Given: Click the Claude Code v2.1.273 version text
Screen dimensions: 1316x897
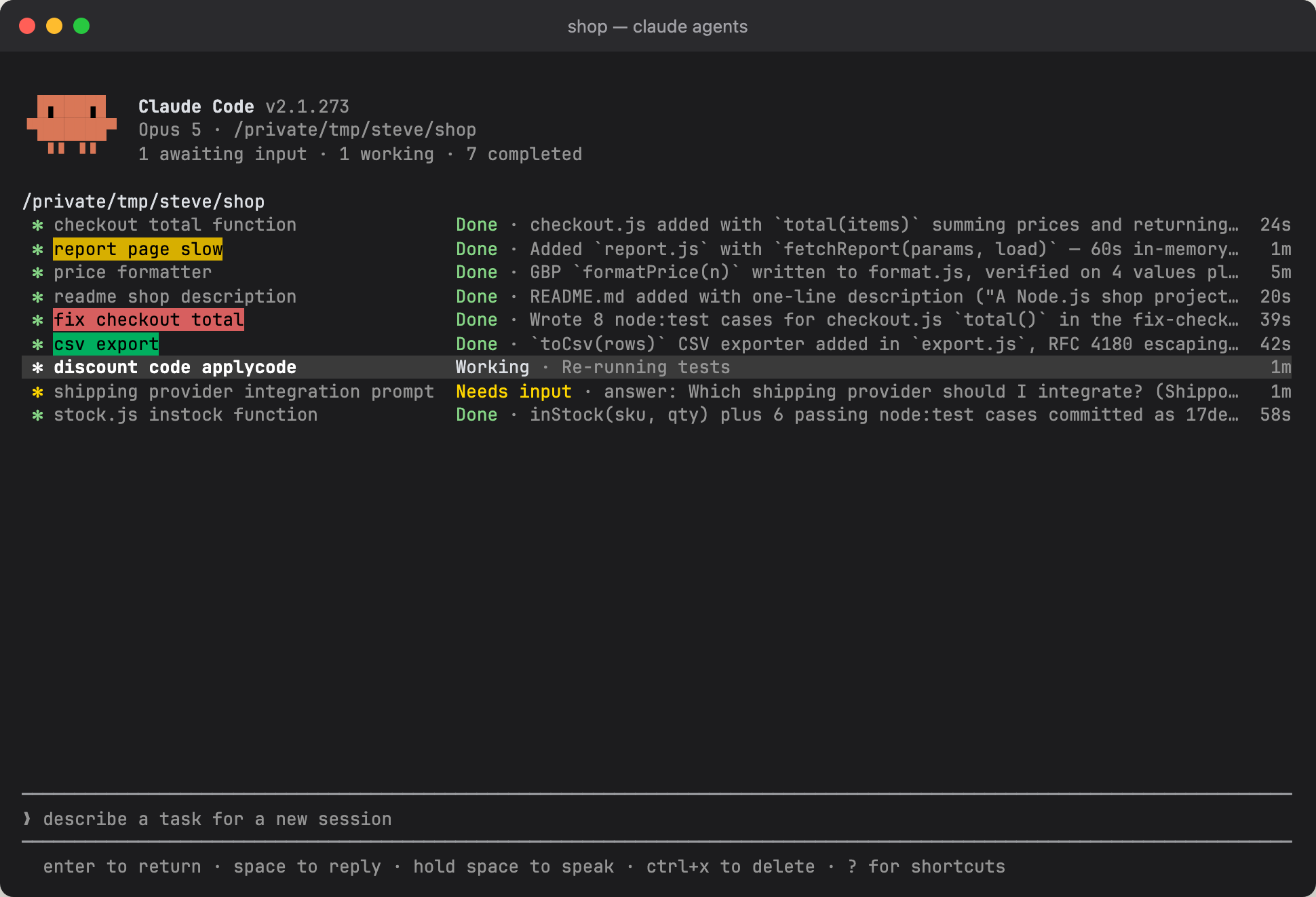Looking at the screenshot, I should 244,107.
